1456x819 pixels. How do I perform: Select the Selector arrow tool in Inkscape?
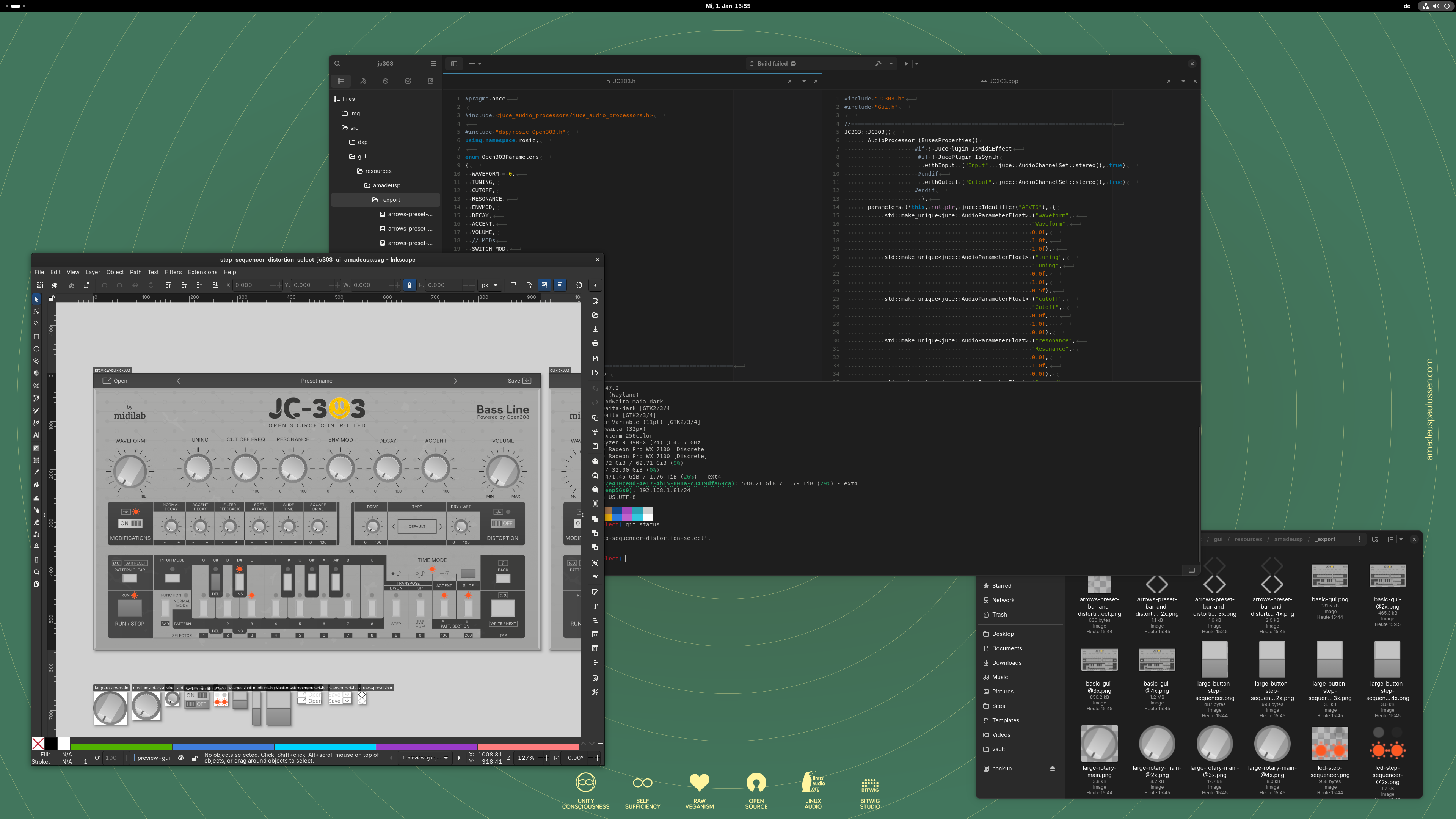36,299
